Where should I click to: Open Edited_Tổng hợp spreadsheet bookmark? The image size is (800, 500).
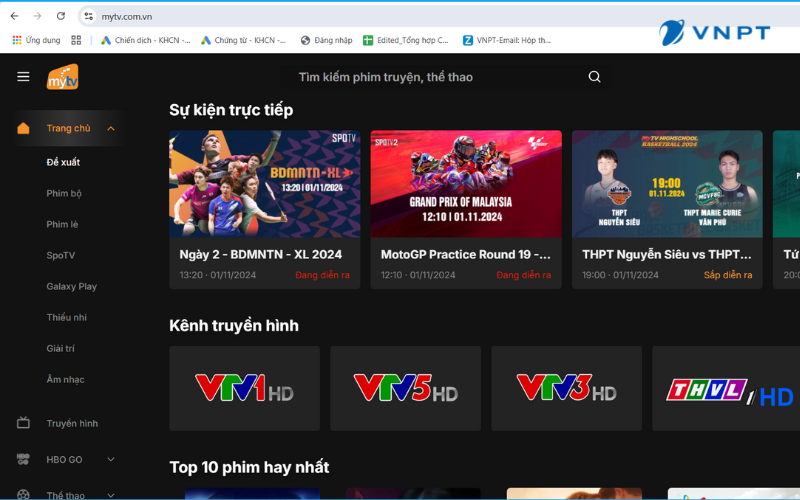[406, 40]
